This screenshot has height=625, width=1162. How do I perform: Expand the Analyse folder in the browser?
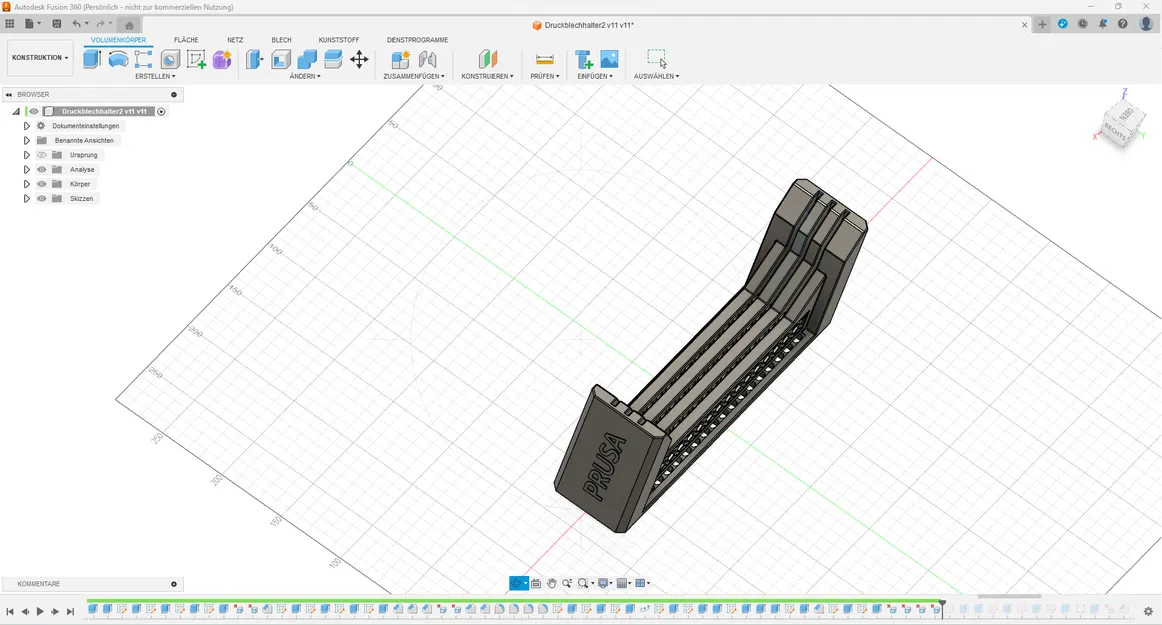tap(26, 169)
